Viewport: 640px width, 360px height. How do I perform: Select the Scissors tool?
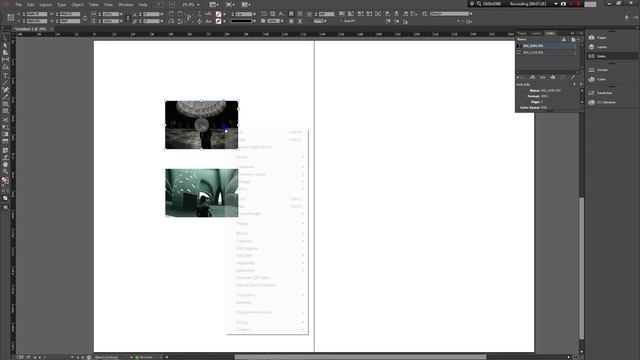pyautogui.click(x=5, y=120)
